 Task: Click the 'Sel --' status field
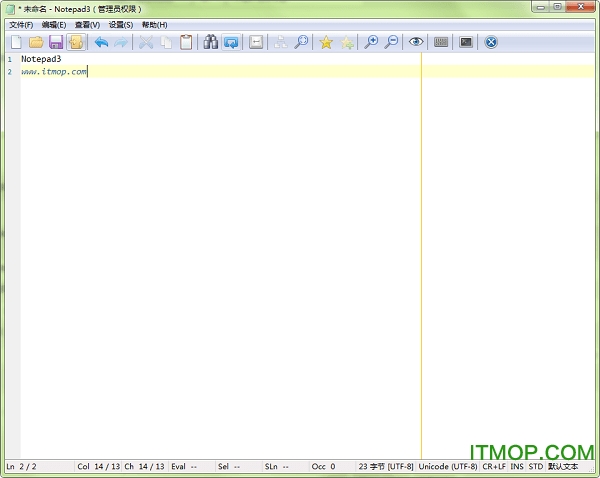point(238,467)
